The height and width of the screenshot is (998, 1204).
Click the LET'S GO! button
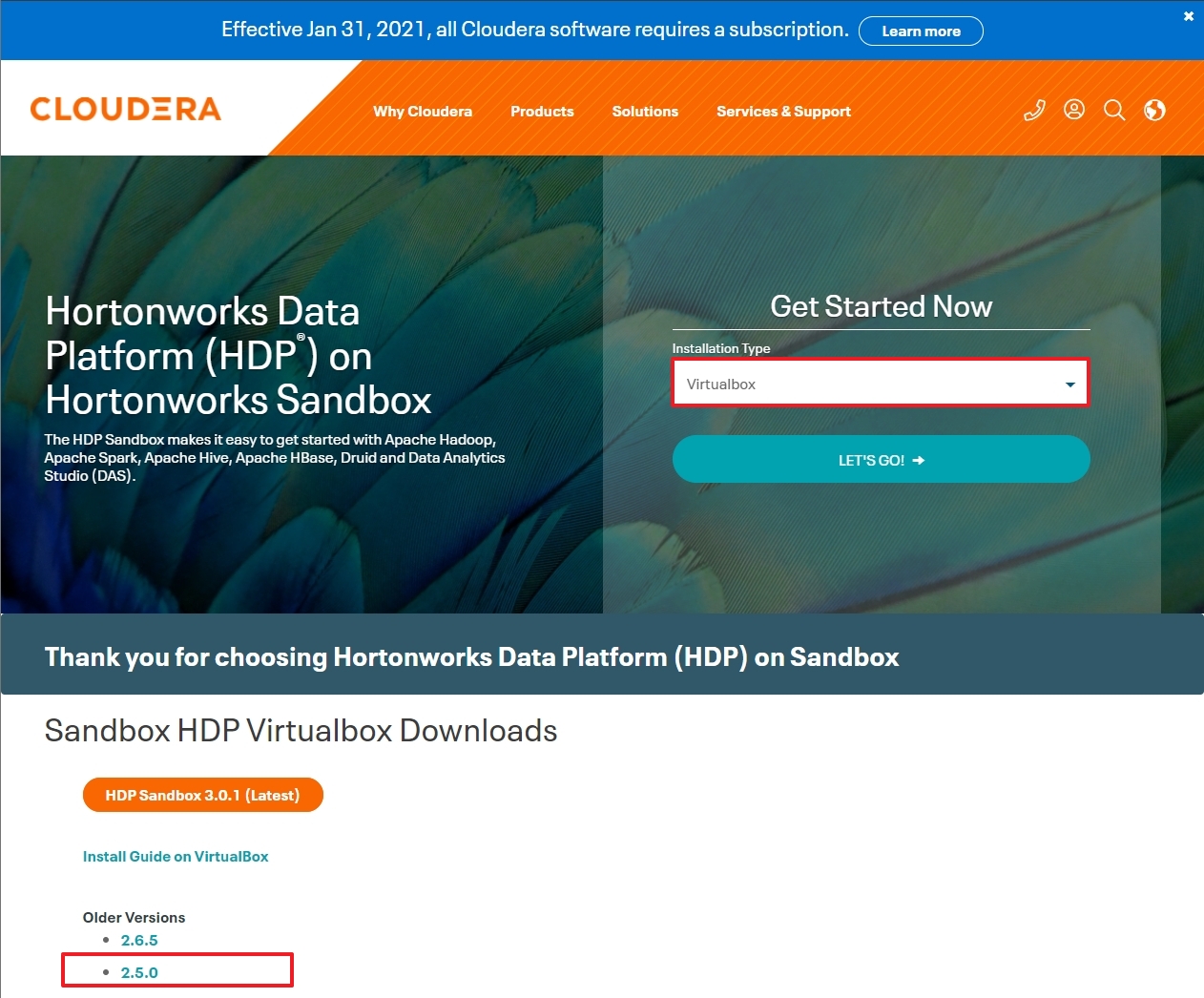[881, 459]
